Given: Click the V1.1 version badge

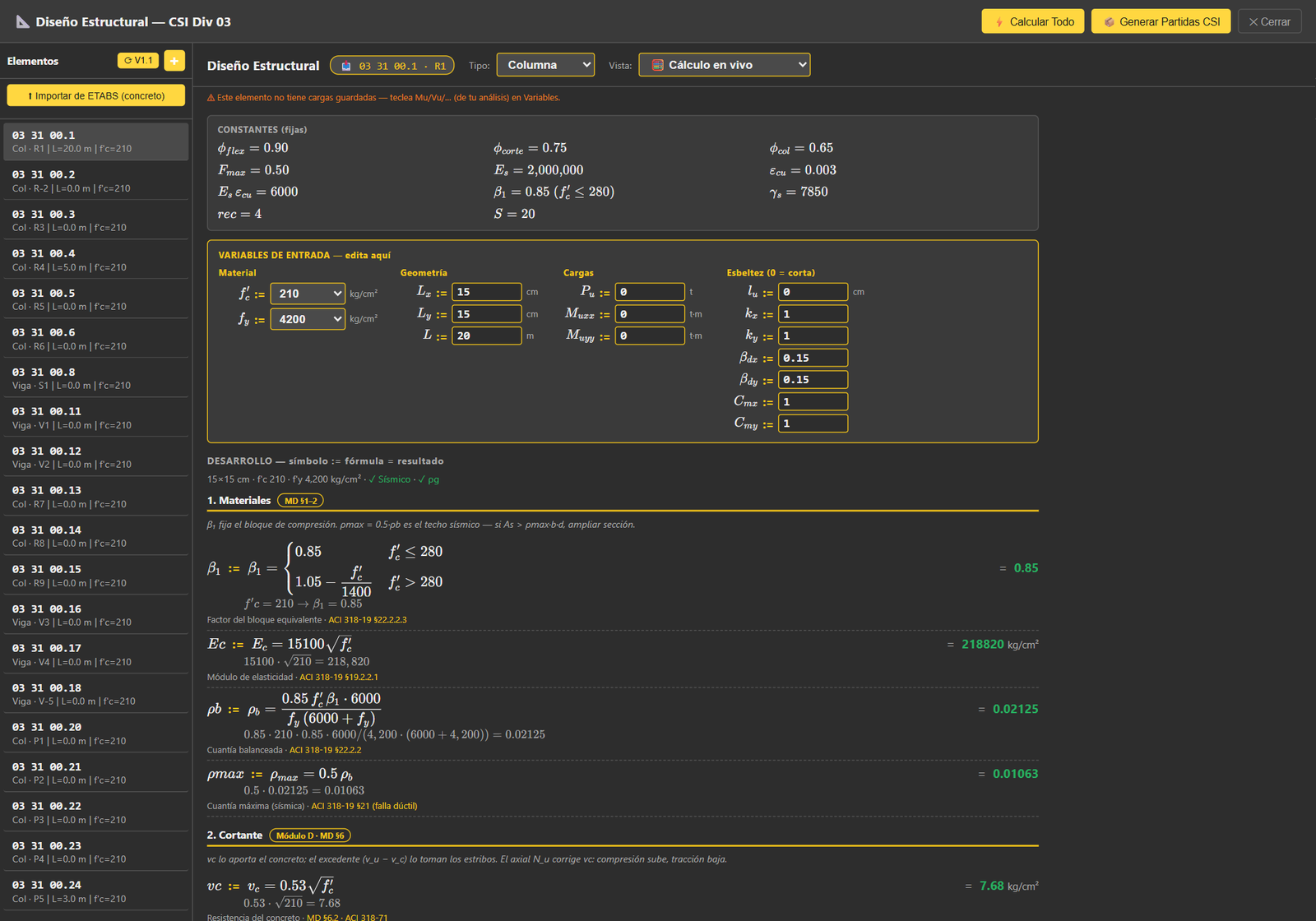Looking at the screenshot, I should tap(138, 61).
